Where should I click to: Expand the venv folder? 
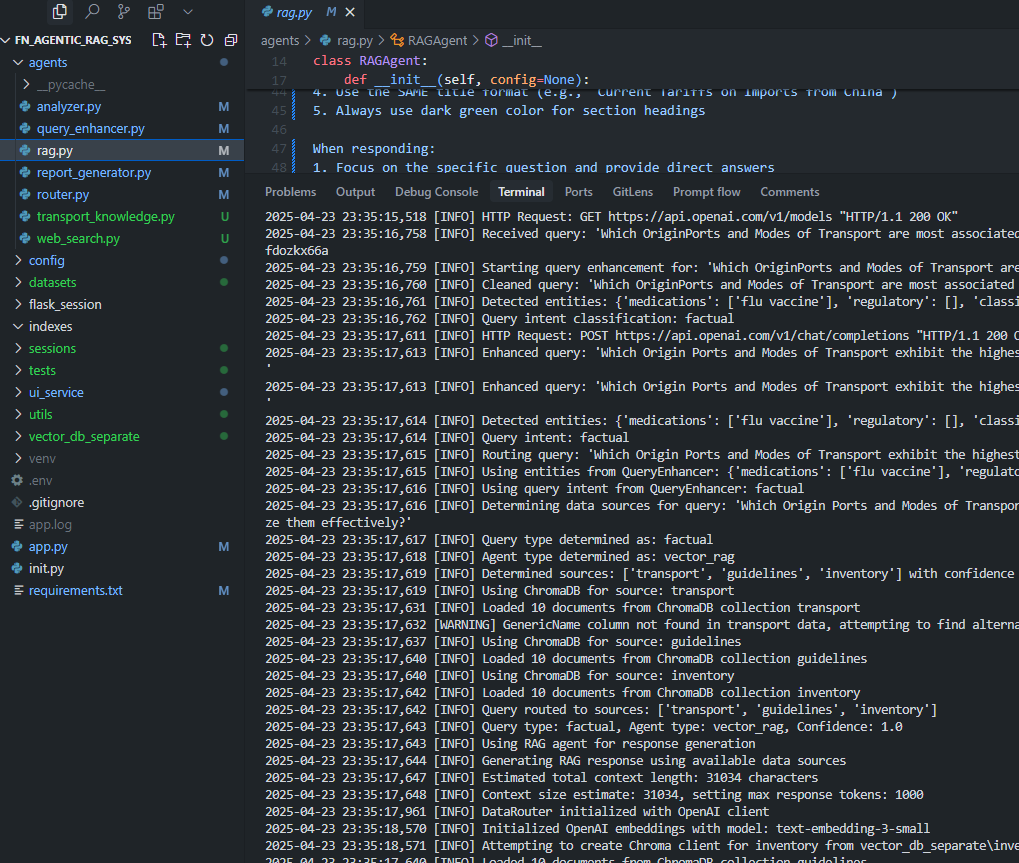point(42,459)
